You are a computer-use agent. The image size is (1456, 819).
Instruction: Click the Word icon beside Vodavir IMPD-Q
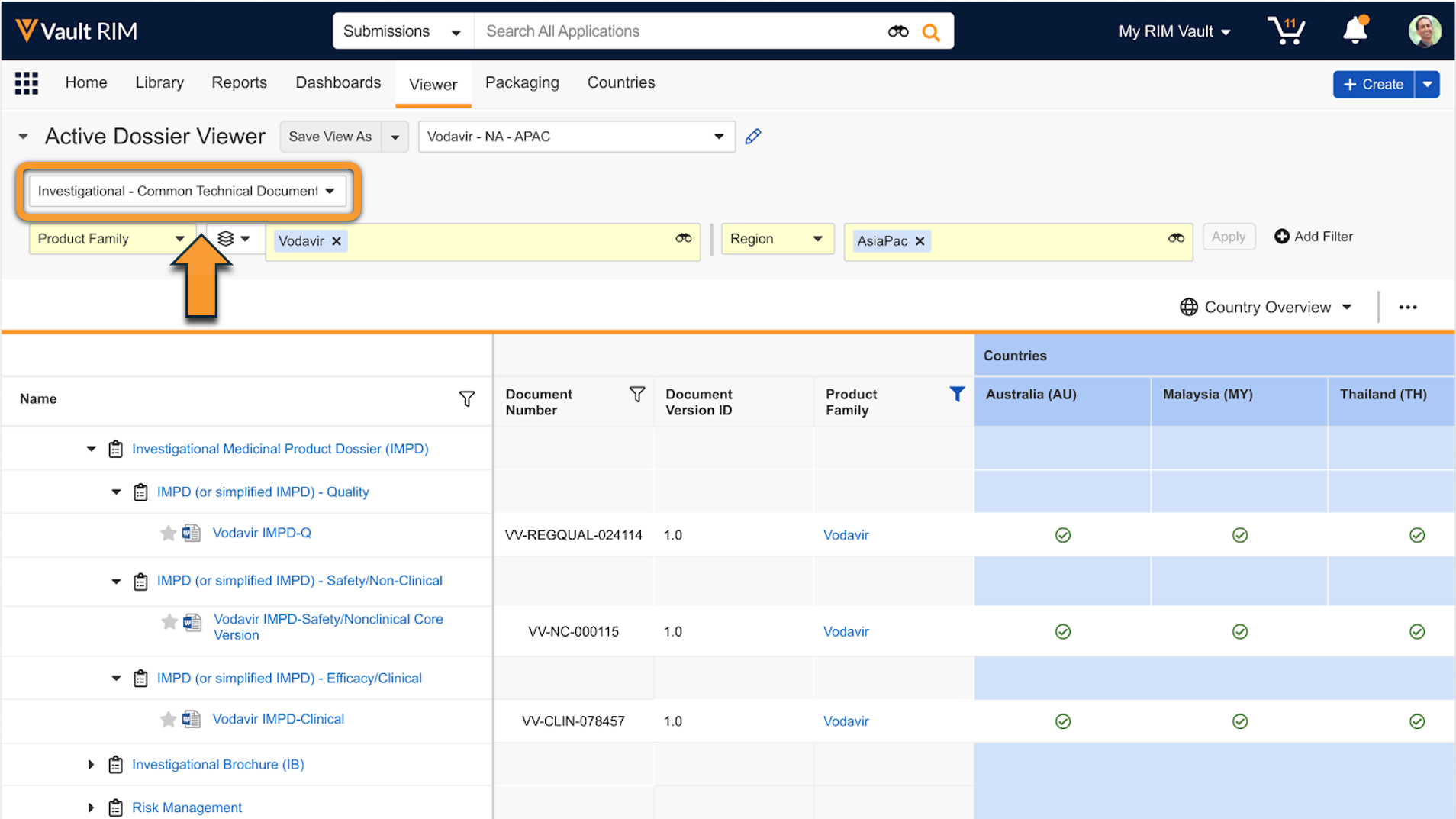192,533
